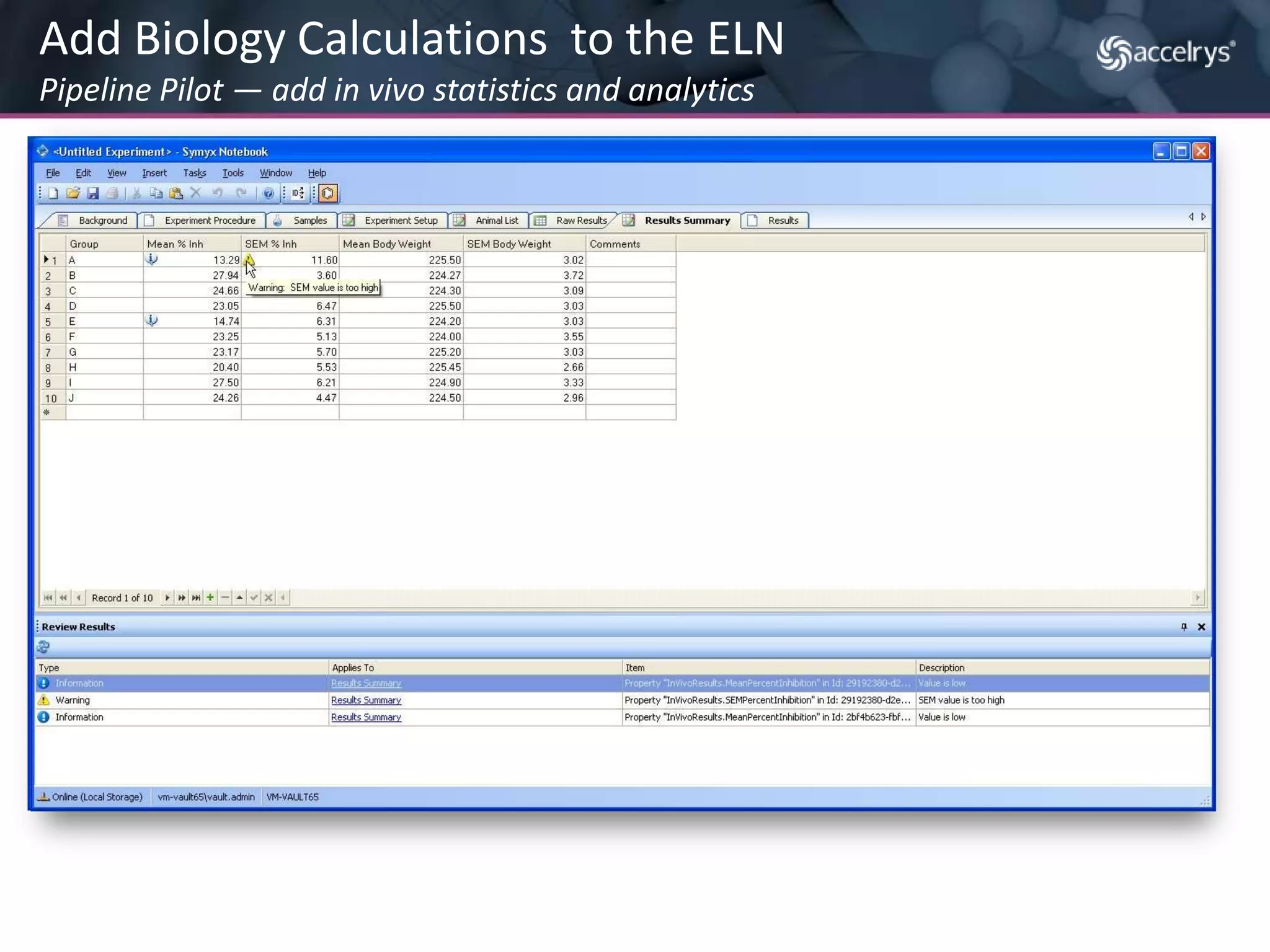1270x952 pixels.
Task: Click the Cut scissors icon
Action: tap(136, 193)
